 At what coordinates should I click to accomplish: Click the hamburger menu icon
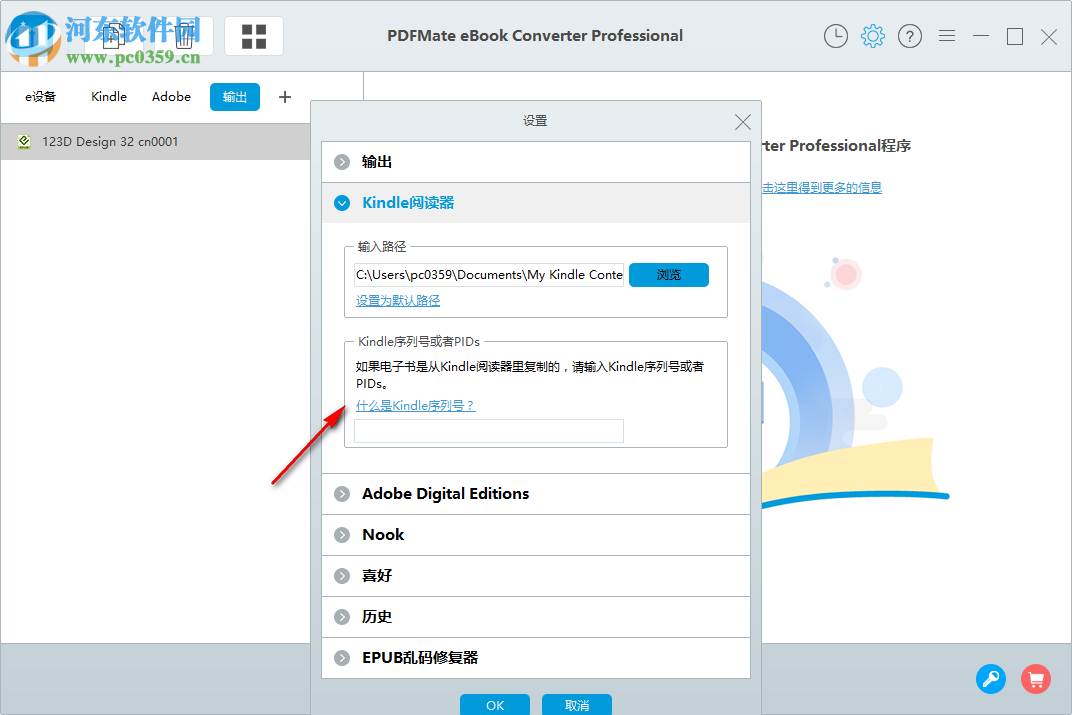click(946, 36)
